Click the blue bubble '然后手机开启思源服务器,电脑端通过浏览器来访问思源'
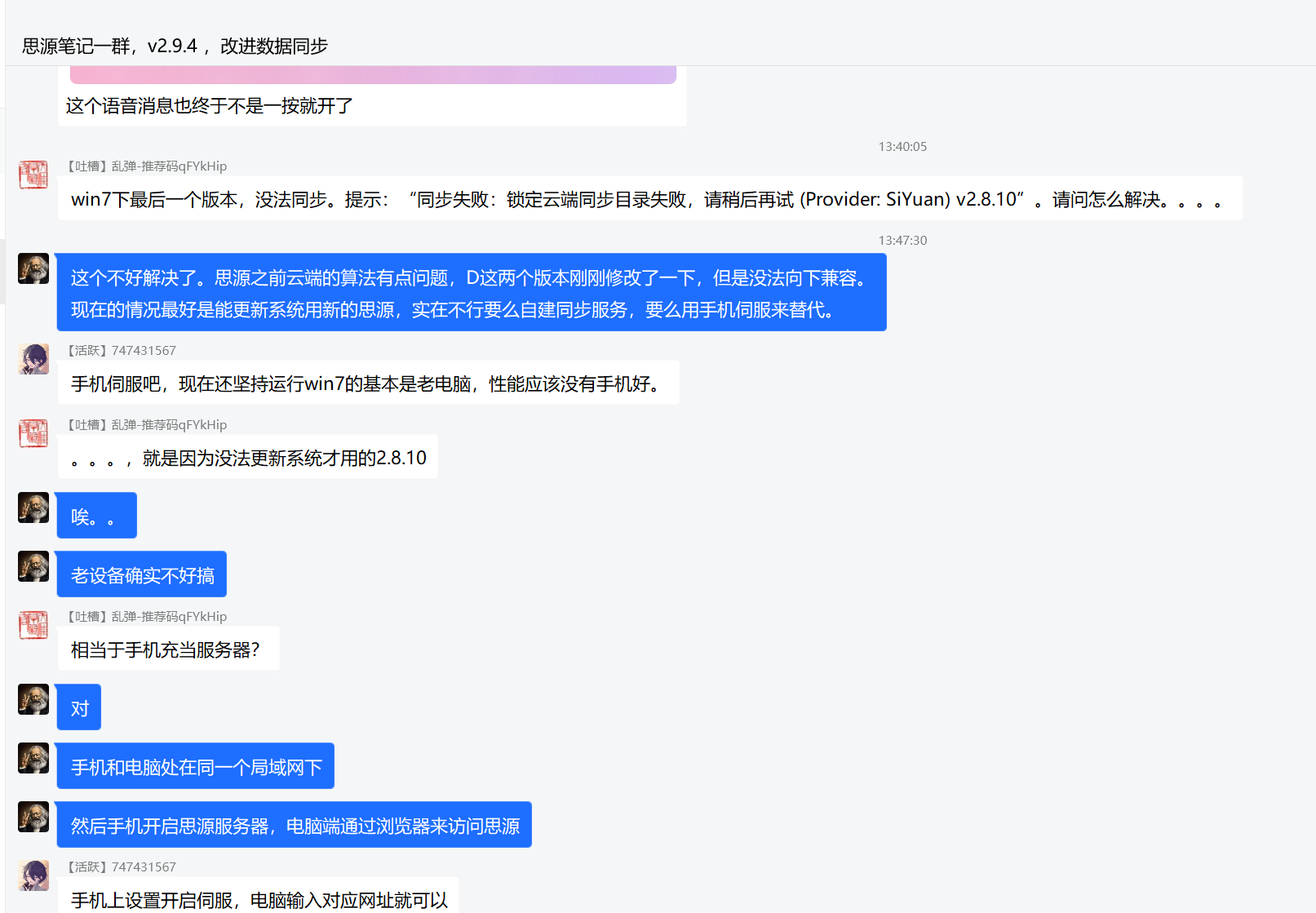Image resolution: width=1316 pixels, height=913 pixels. (294, 825)
